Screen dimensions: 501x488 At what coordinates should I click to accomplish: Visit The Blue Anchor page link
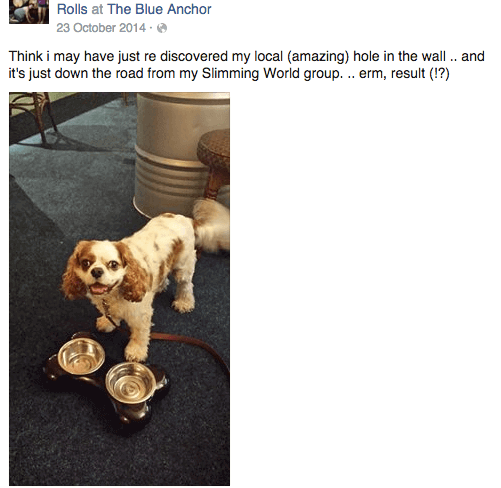click(x=159, y=9)
